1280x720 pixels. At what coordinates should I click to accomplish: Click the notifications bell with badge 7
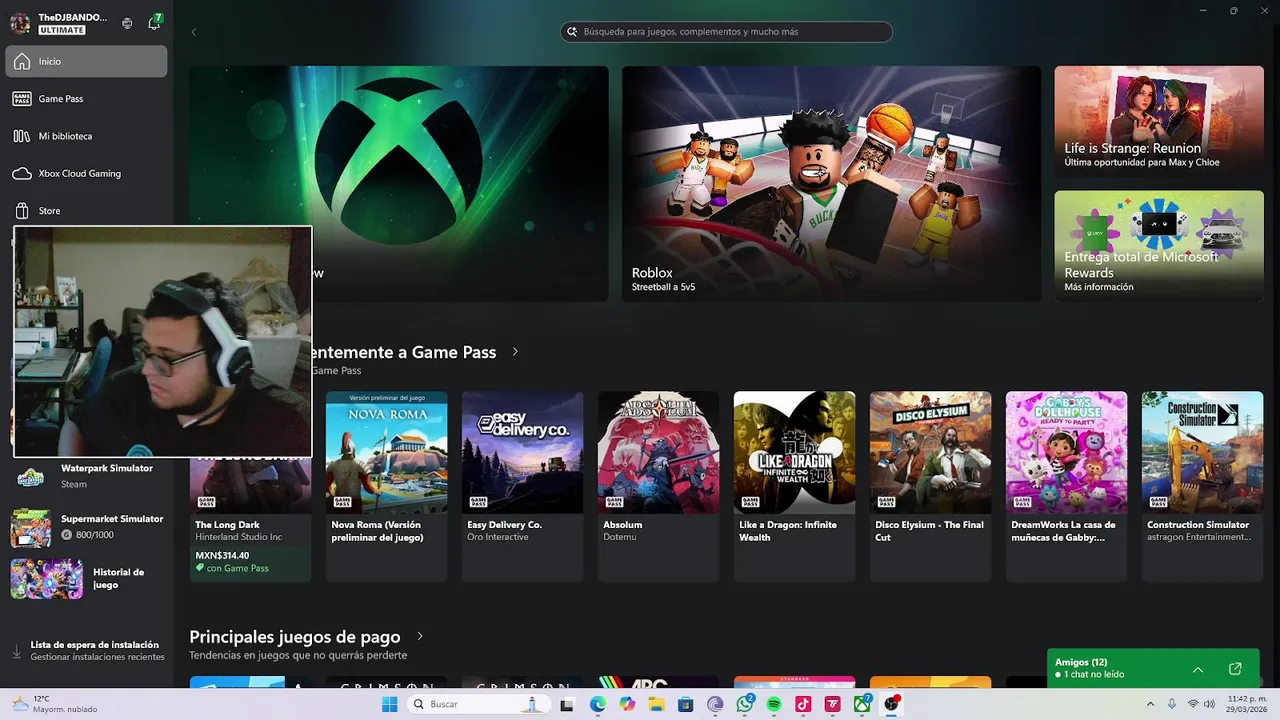coord(154,23)
